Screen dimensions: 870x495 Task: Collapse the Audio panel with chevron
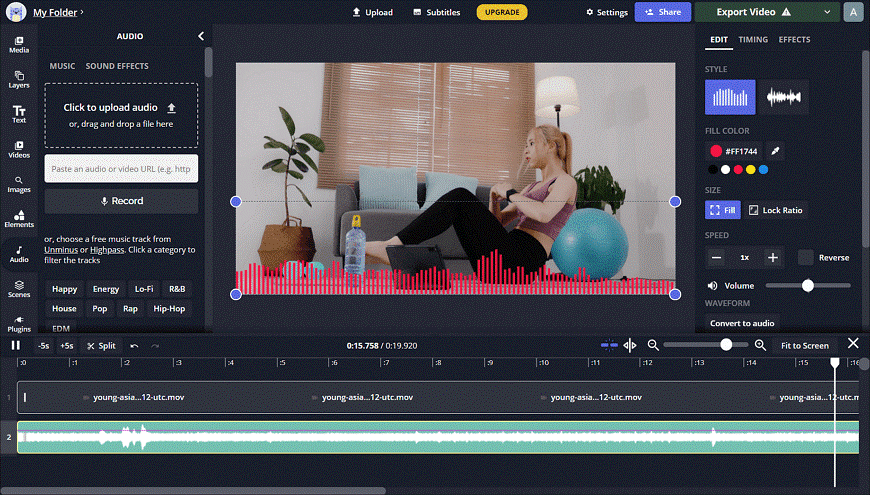[x=201, y=36]
